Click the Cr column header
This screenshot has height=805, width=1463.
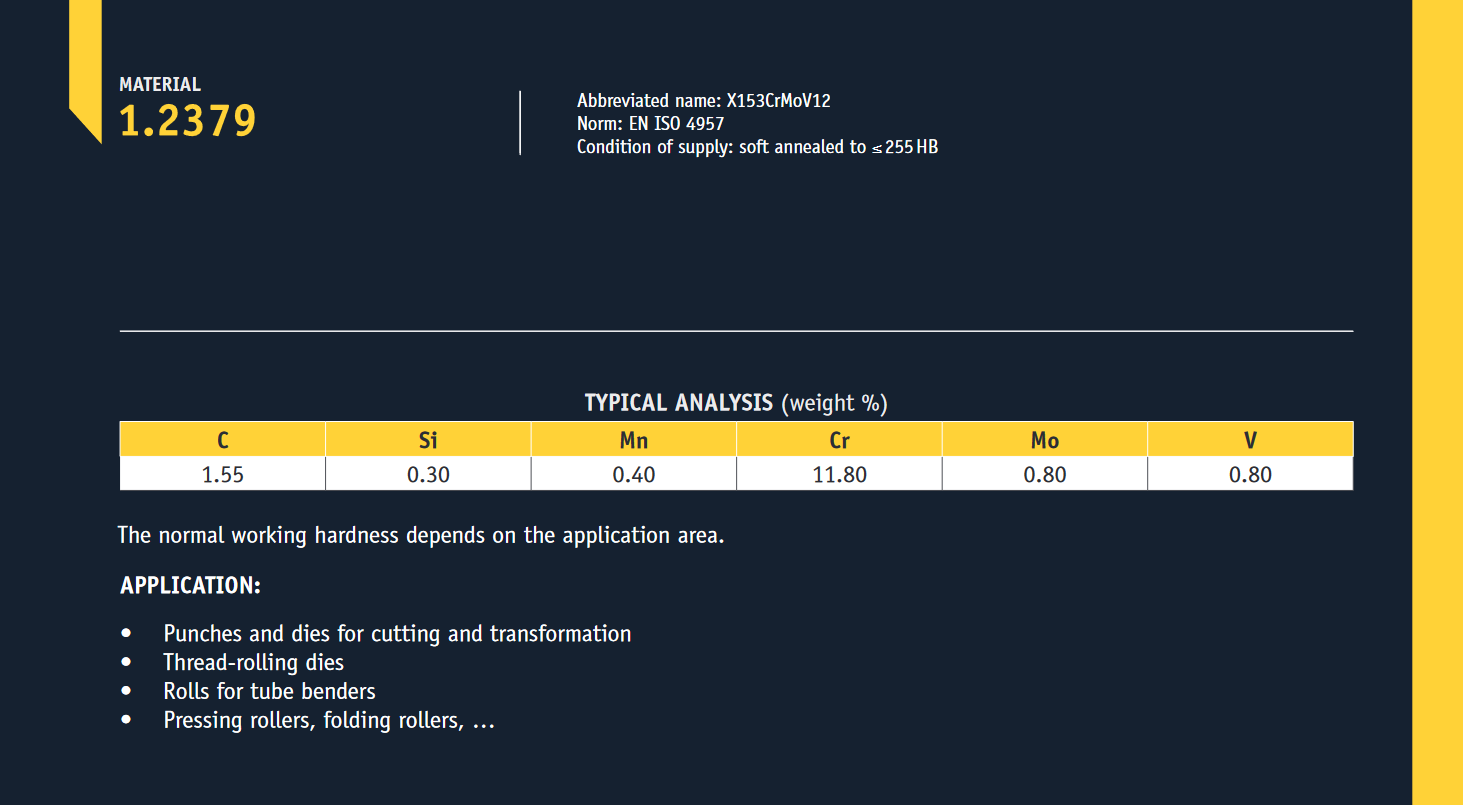[839, 440]
